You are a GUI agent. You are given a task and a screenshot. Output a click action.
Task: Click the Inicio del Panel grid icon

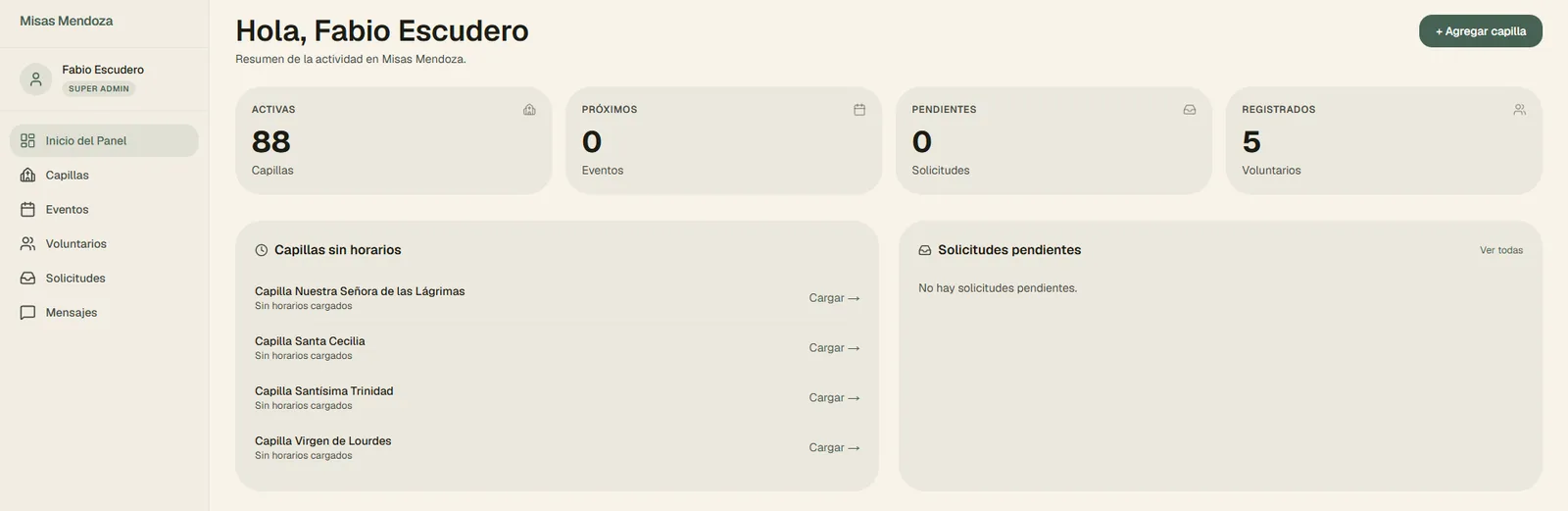27,140
